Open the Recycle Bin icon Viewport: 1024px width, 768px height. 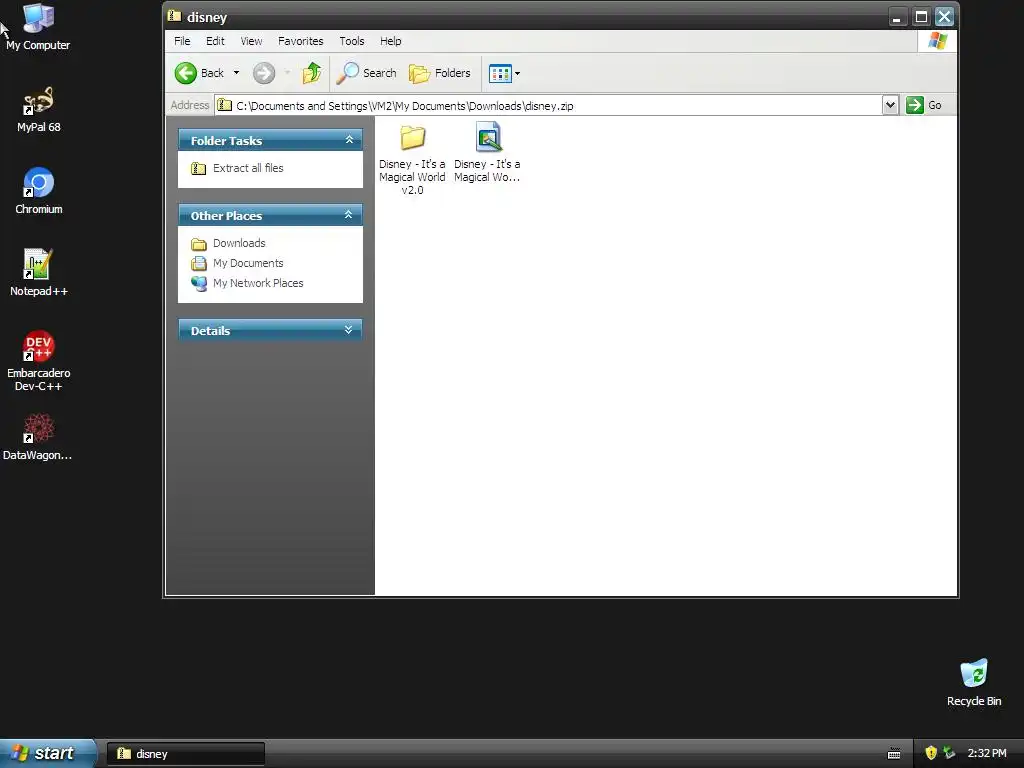pos(974,682)
